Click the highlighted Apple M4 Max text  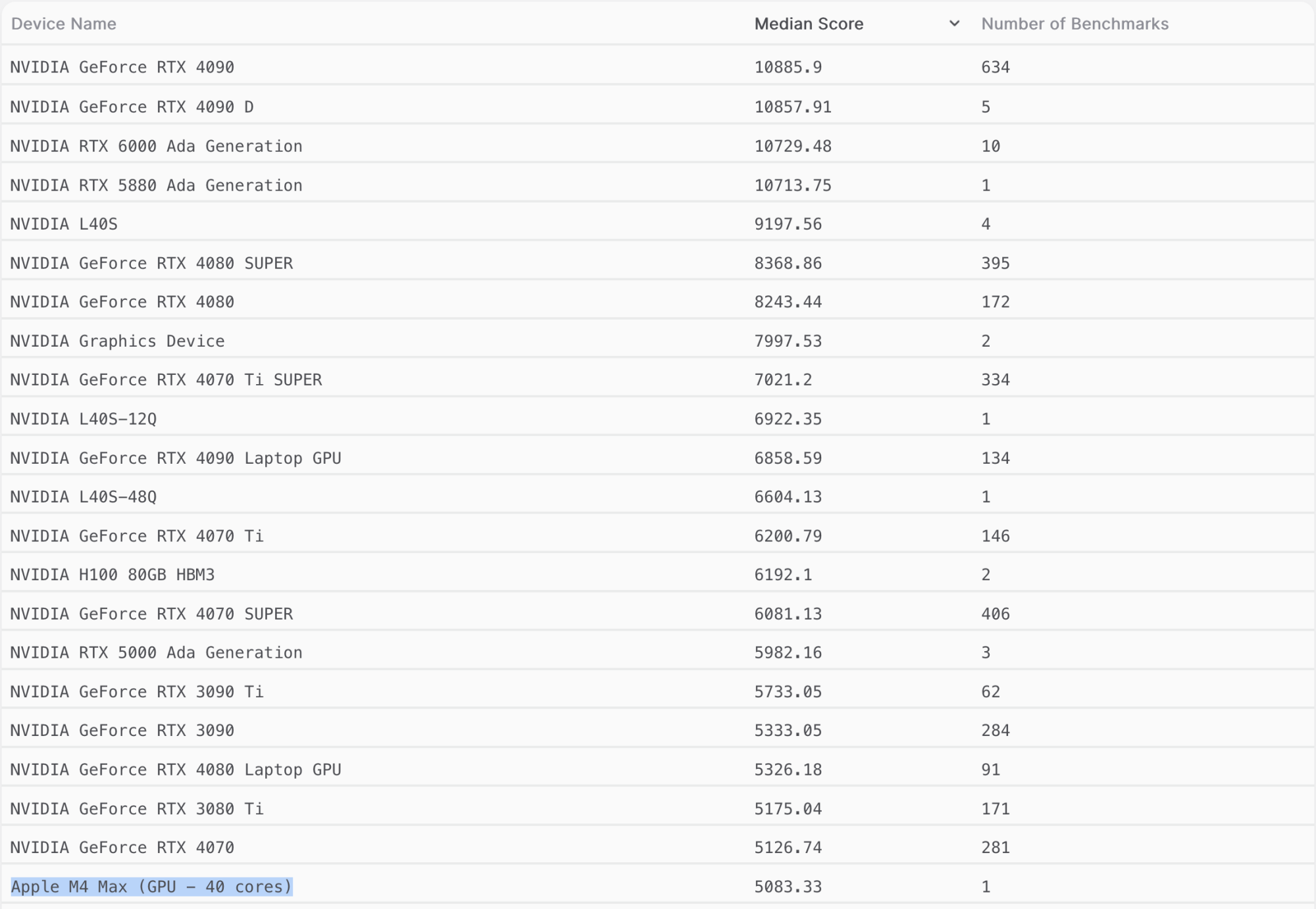coord(151,887)
